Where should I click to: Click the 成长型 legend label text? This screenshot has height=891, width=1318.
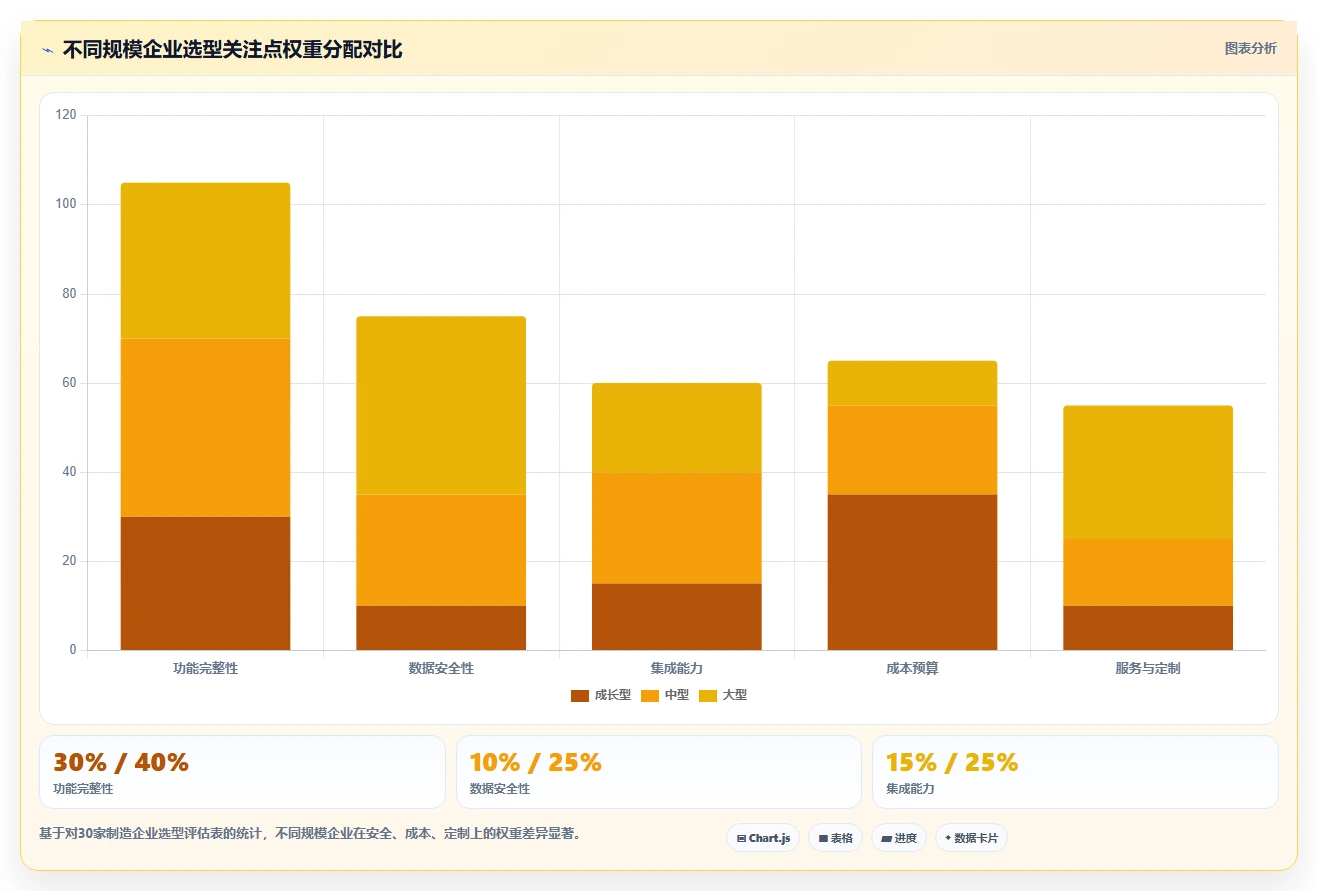613,695
